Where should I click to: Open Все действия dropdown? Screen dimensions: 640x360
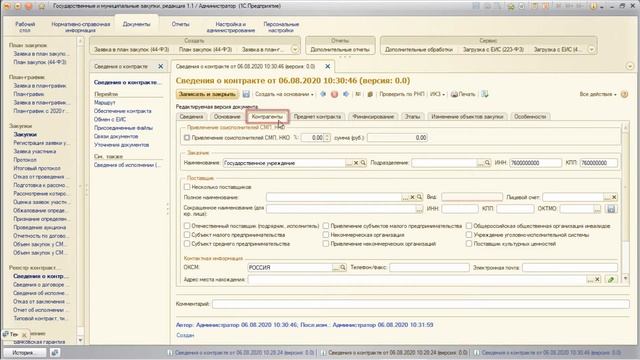click(598, 94)
